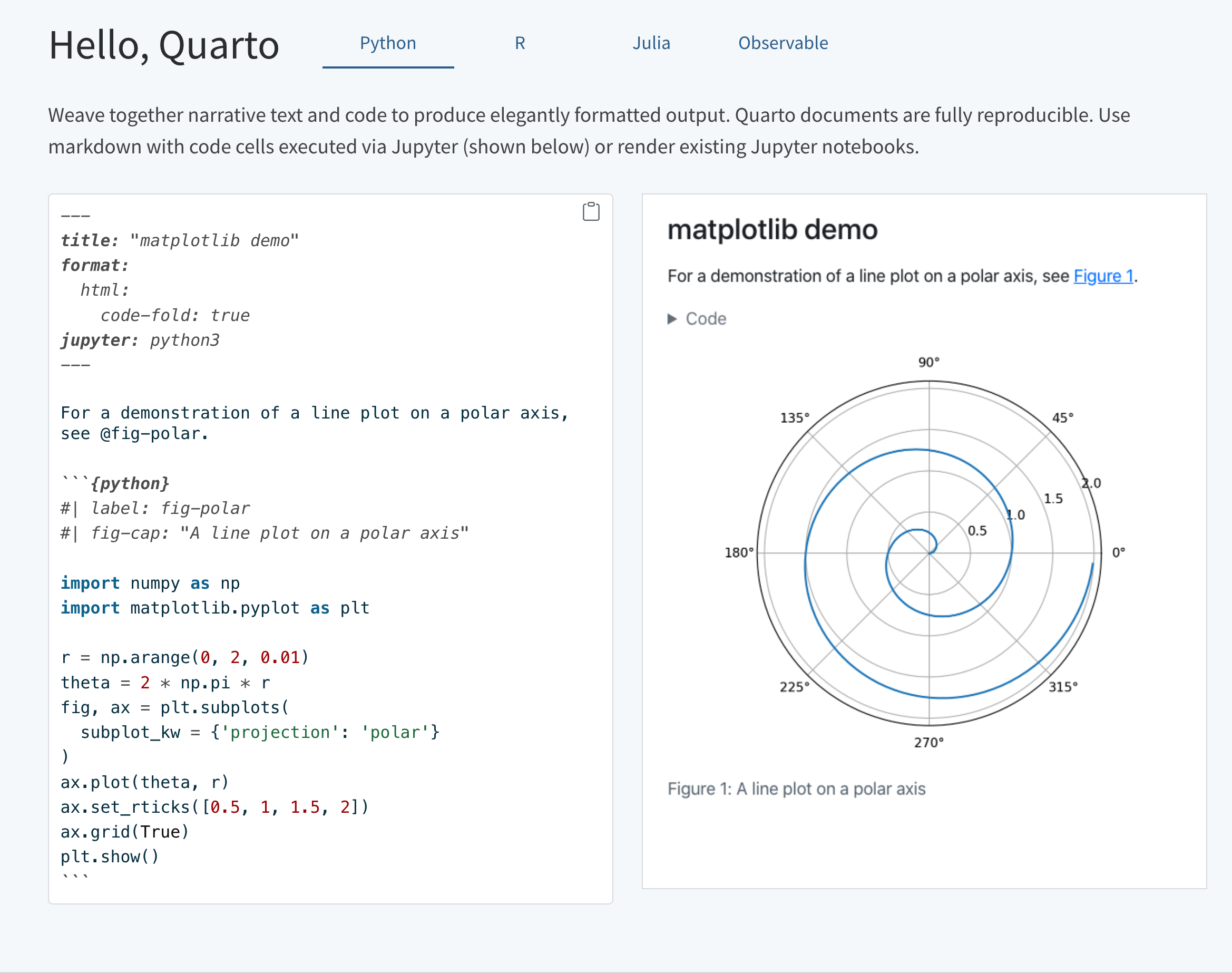Image resolution: width=1232 pixels, height=973 pixels.
Task: Select the Python tab
Action: click(388, 43)
